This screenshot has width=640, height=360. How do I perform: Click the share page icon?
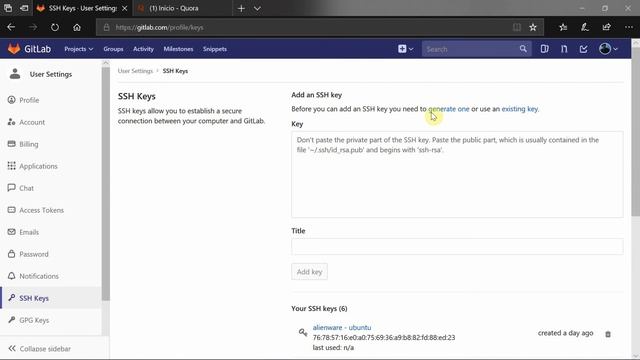tap(607, 27)
